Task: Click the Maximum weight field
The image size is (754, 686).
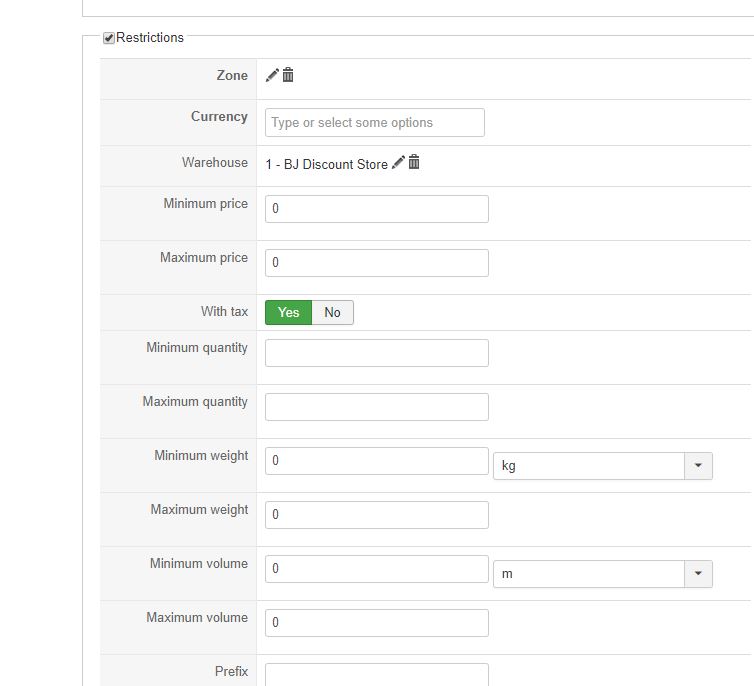Action: tap(376, 515)
